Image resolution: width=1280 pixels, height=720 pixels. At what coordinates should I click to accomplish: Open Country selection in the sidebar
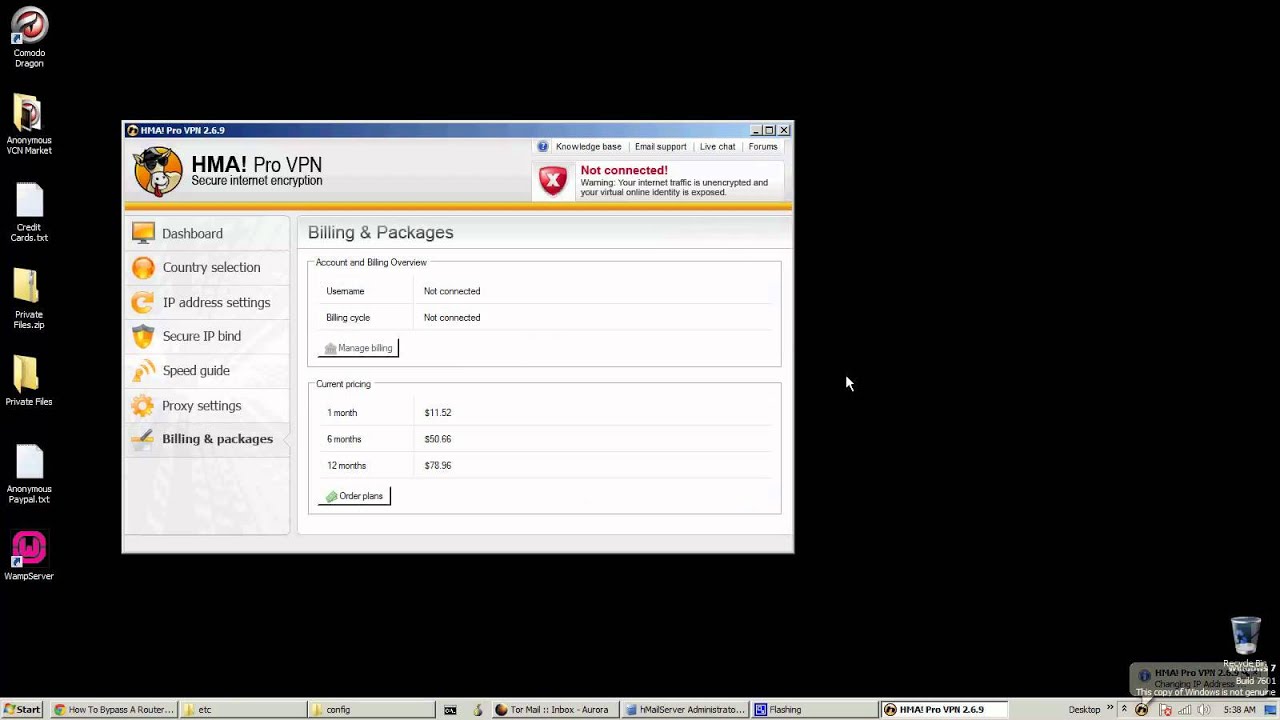[206, 267]
